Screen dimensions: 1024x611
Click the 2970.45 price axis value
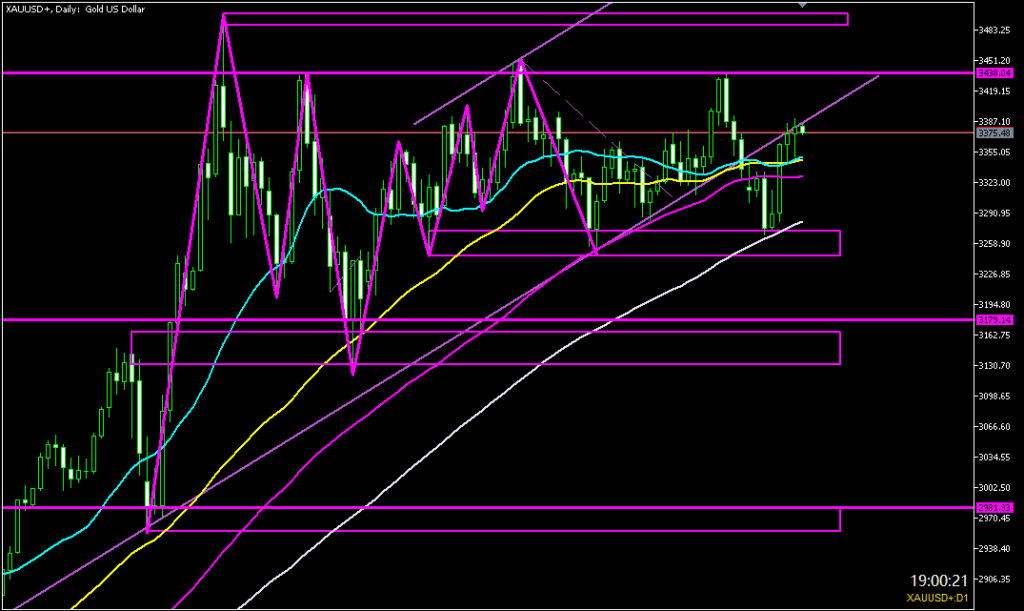[995, 518]
